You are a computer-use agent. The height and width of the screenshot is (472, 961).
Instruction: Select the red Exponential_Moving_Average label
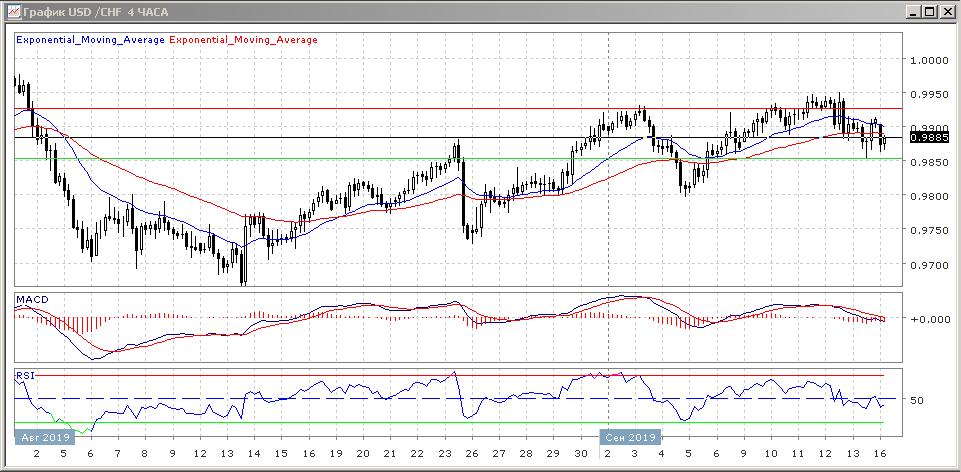[244, 40]
